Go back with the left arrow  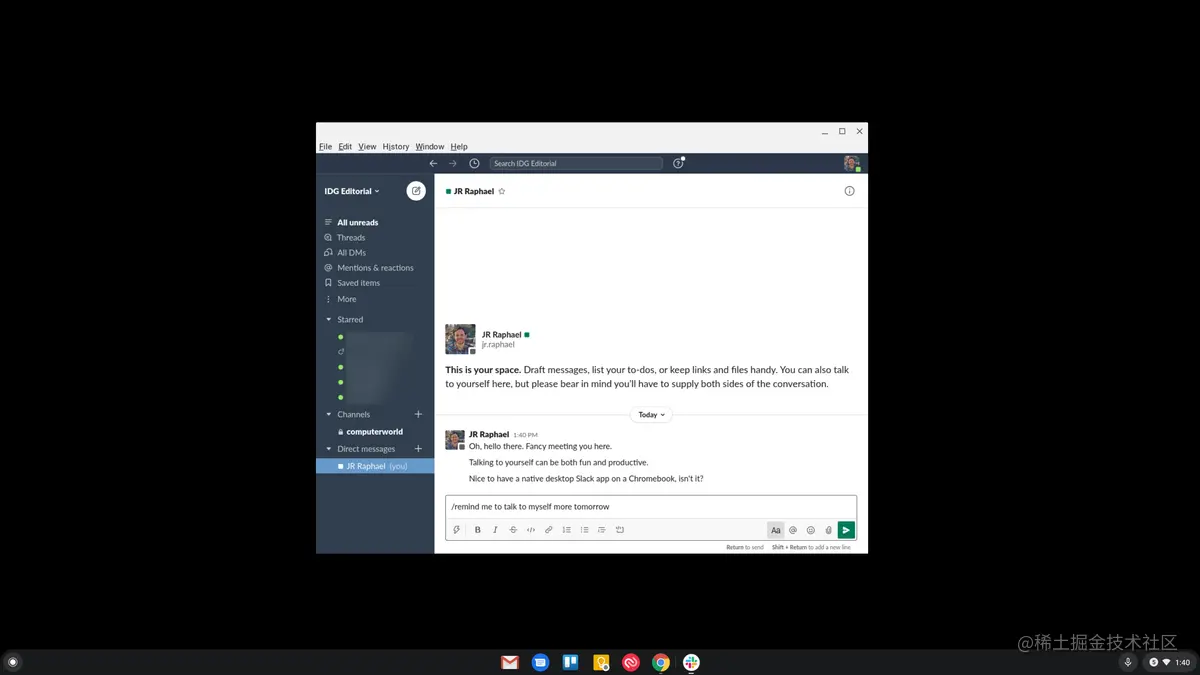433,163
